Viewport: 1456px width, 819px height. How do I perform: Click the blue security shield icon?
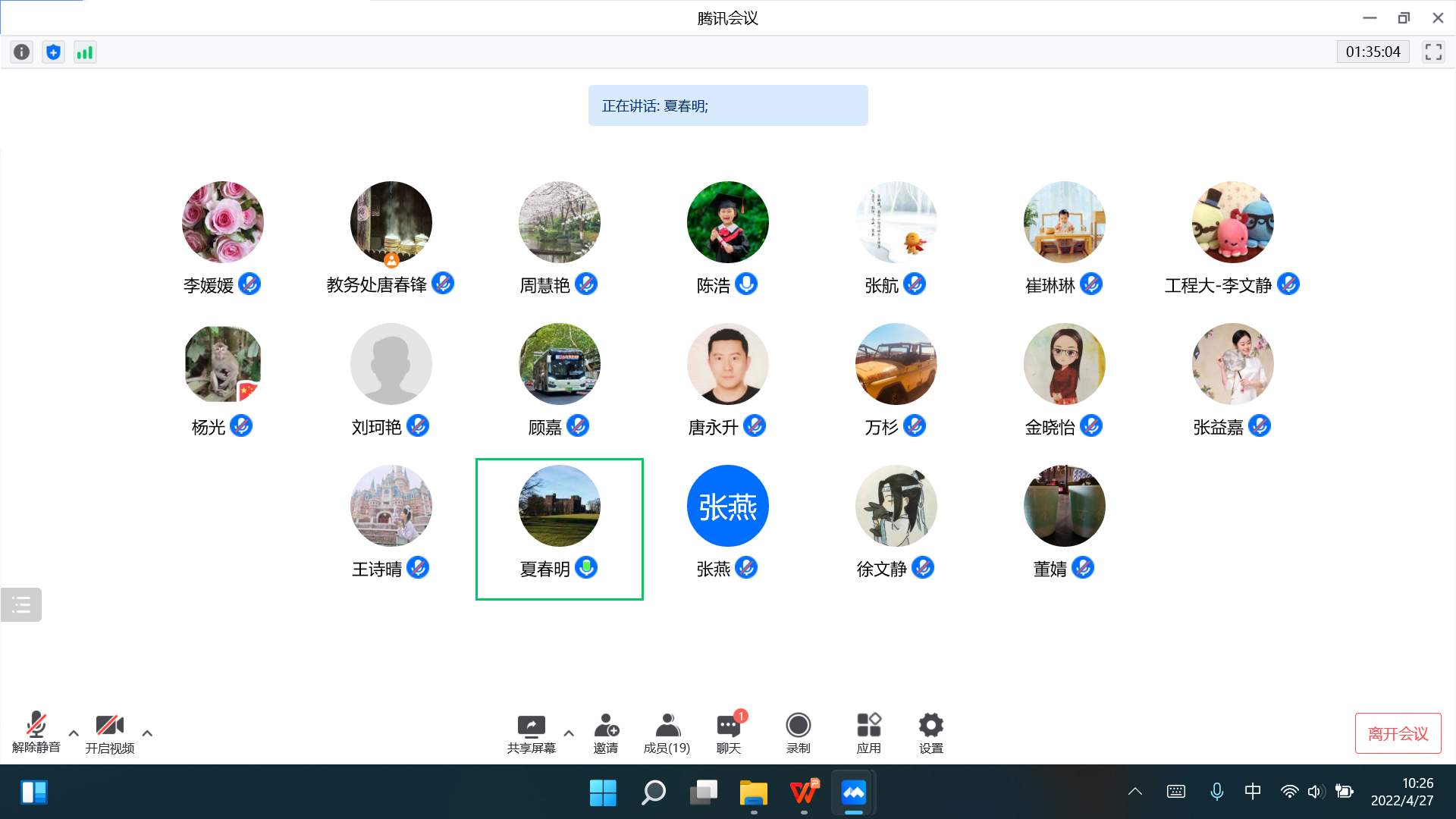53,52
